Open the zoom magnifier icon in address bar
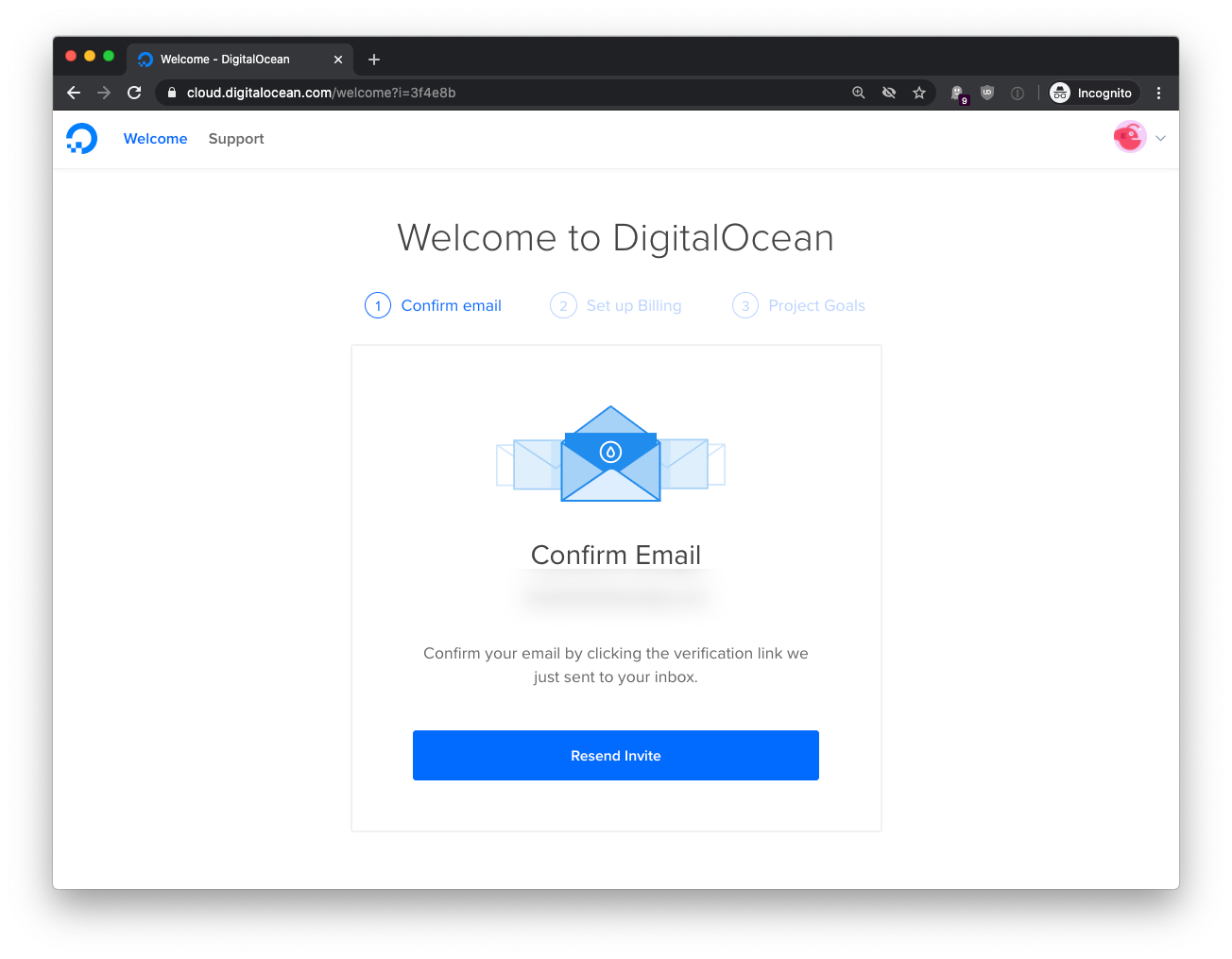The height and width of the screenshot is (959, 1232). pyautogui.click(x=859, y=93)
